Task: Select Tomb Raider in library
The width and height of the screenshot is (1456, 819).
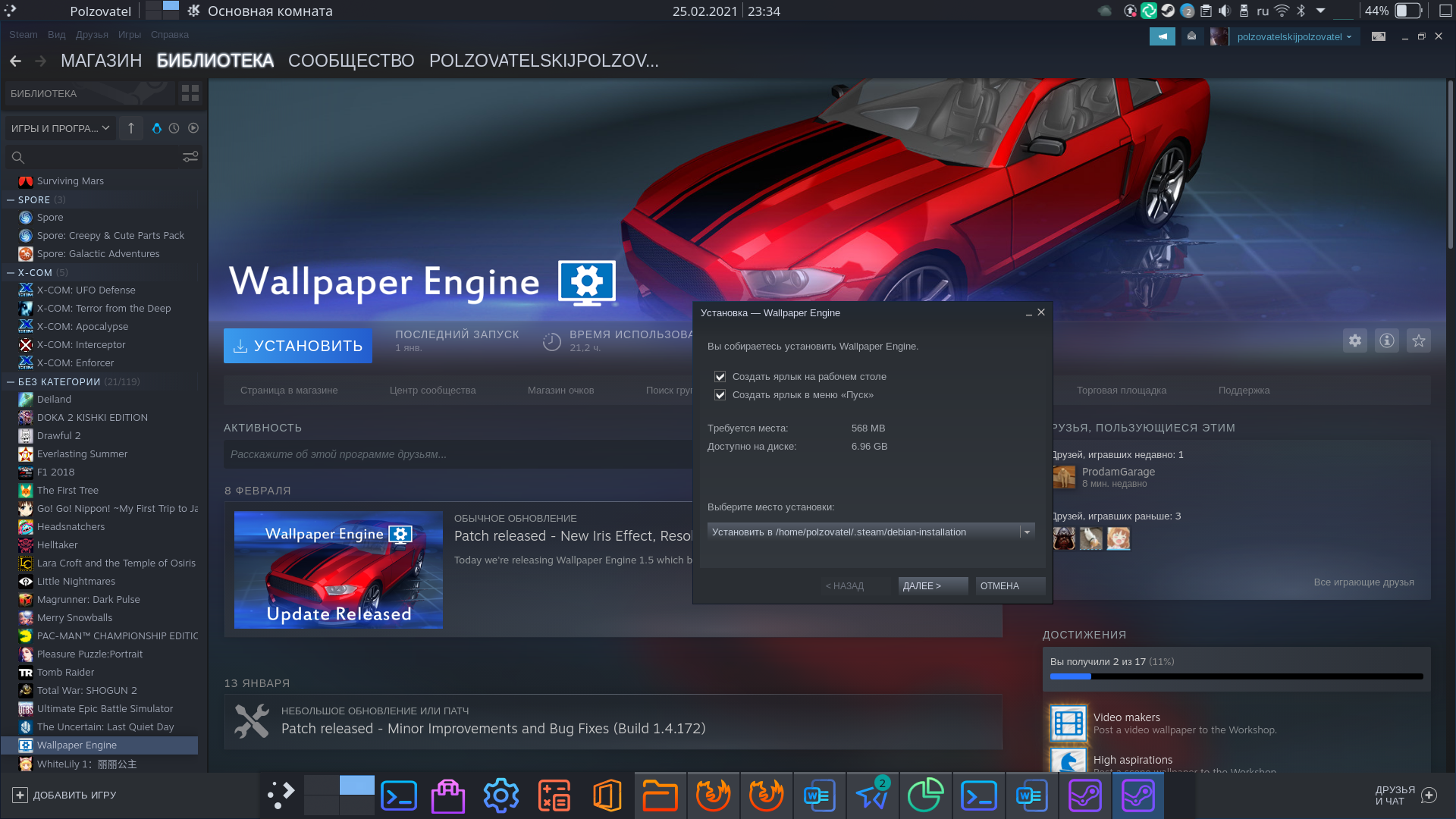Action: (x=100, y=673)
